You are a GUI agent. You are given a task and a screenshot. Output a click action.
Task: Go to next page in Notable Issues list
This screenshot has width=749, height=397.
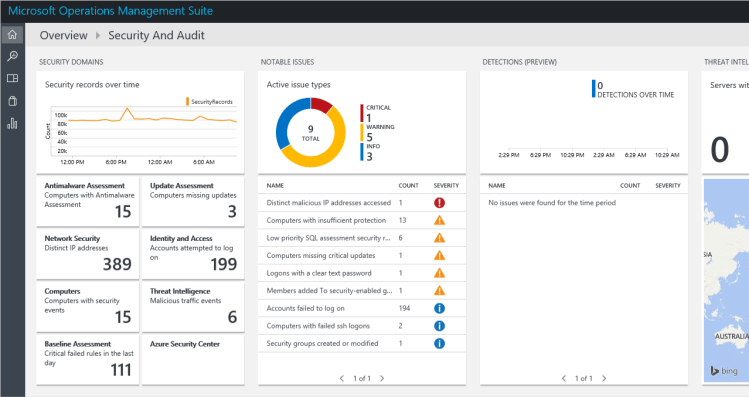pos(382,378)
